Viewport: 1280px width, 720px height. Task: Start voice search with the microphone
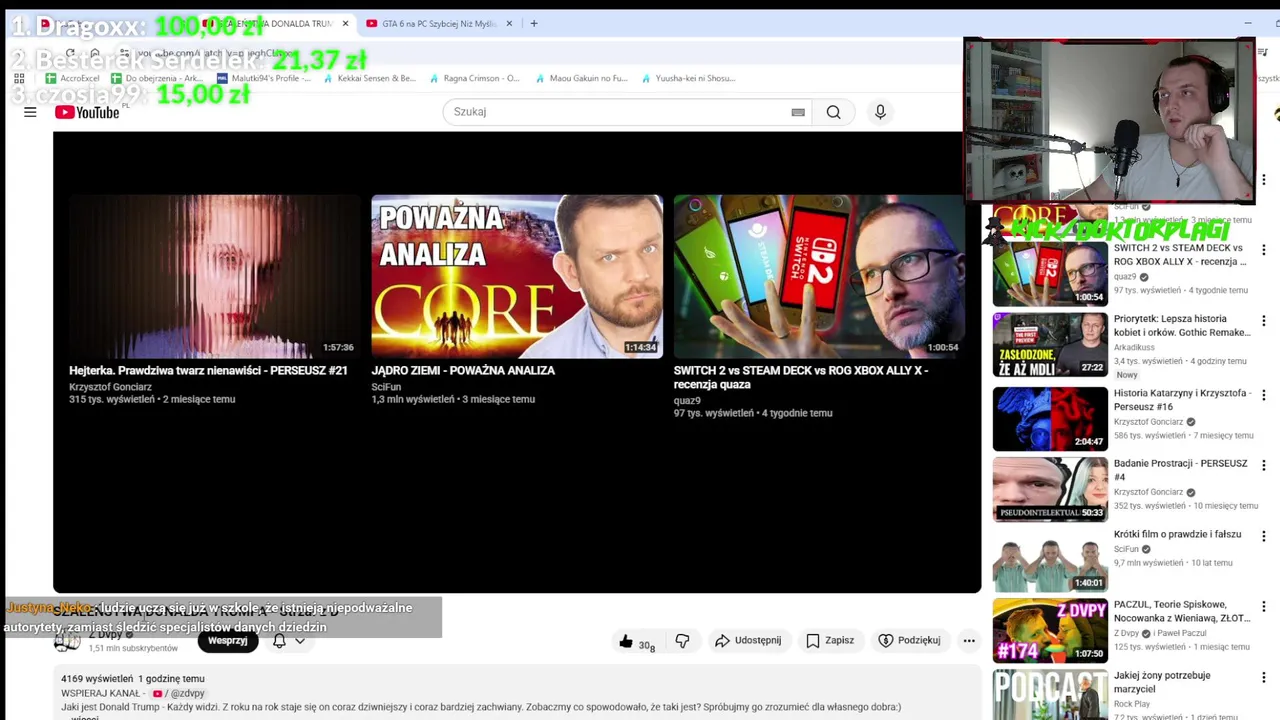click(880, 112)
